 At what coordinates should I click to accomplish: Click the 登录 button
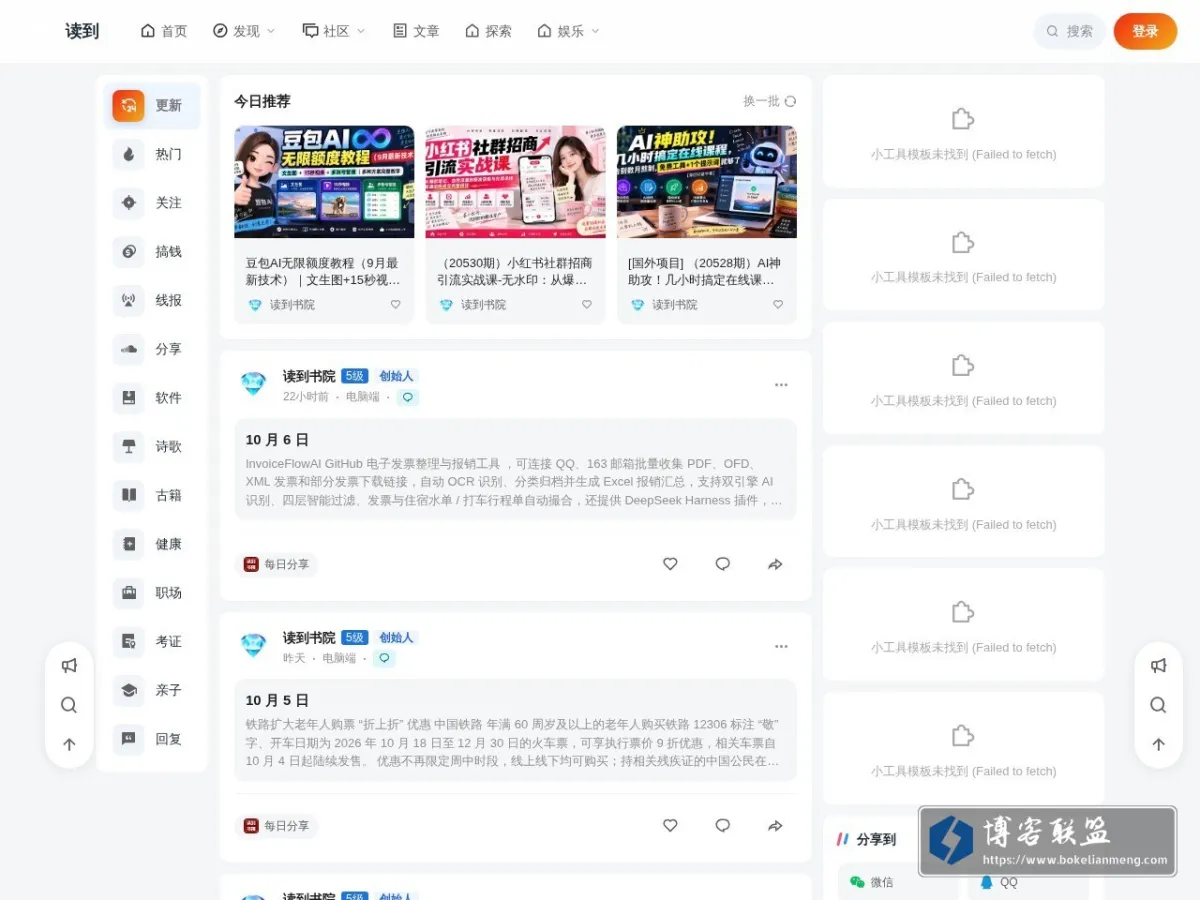(1145, 31)
